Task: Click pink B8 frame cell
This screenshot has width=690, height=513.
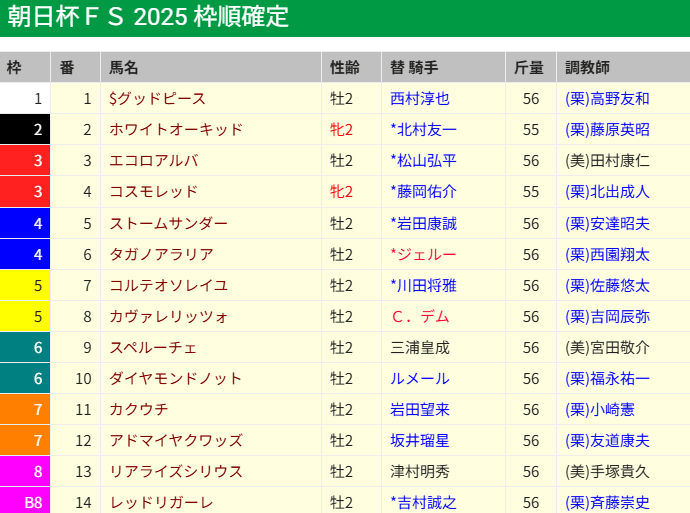Action: pos(25,502)
